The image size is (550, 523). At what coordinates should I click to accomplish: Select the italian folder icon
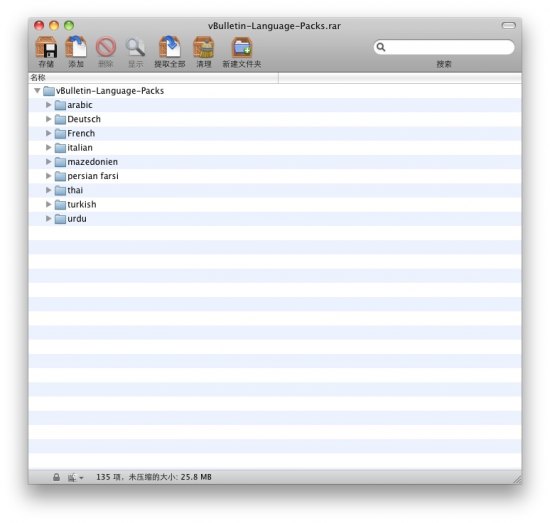point(60,148)
